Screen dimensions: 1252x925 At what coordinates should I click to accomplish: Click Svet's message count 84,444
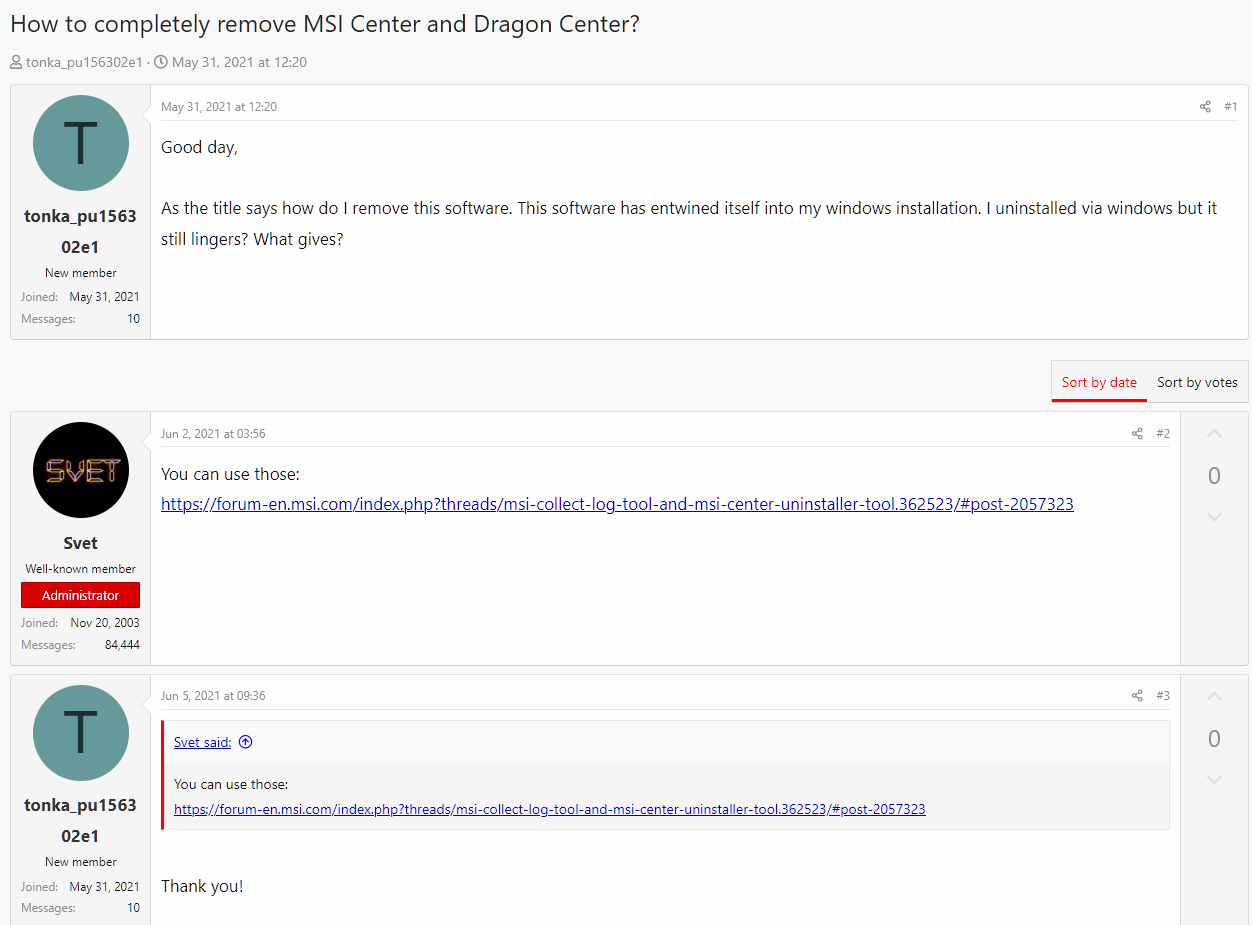(122, 645)
